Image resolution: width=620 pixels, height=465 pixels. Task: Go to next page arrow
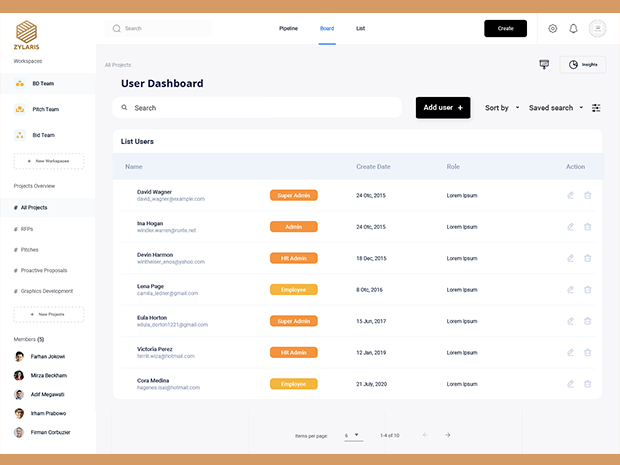tap(448, 435)
